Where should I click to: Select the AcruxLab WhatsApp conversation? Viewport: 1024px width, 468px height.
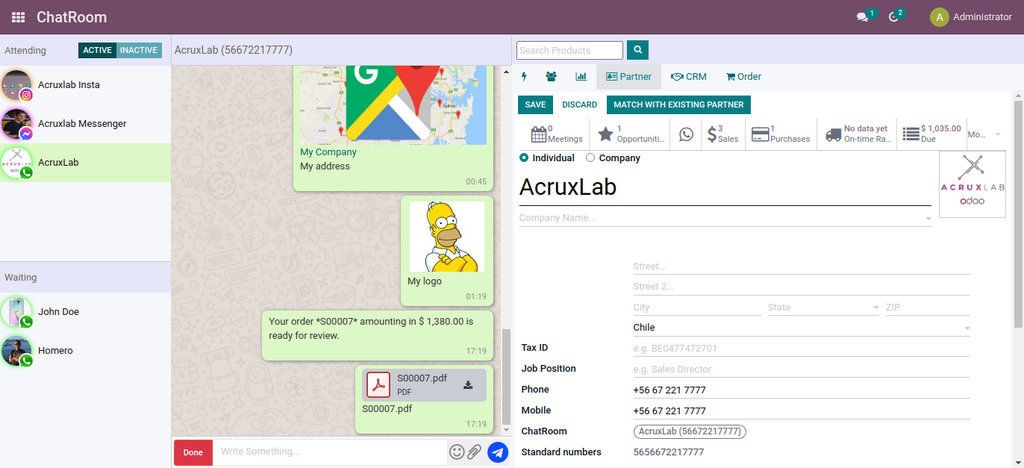[x=86, y=163]
